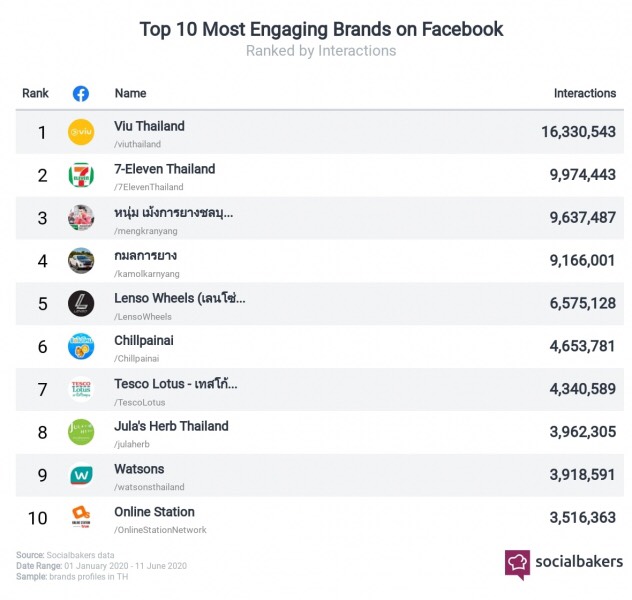Click the mengkranyang profile picture

tap(81, 218)
